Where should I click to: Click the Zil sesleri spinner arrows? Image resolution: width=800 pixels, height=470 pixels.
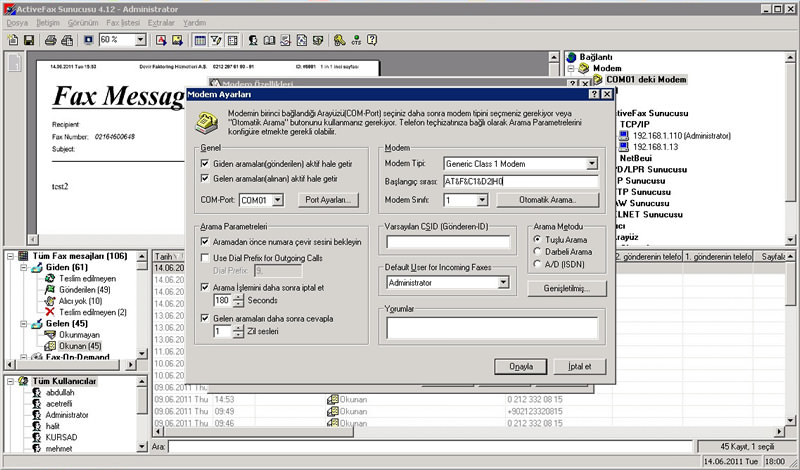238,332
